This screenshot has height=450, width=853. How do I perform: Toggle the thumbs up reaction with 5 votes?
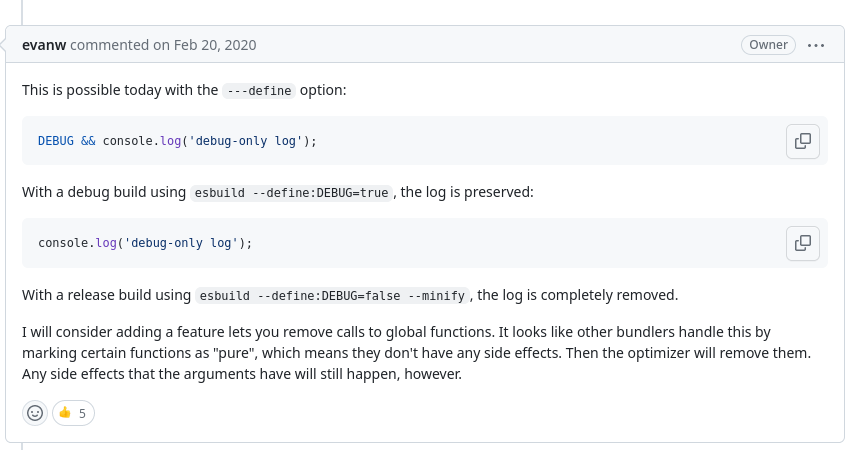click(73, 413)
